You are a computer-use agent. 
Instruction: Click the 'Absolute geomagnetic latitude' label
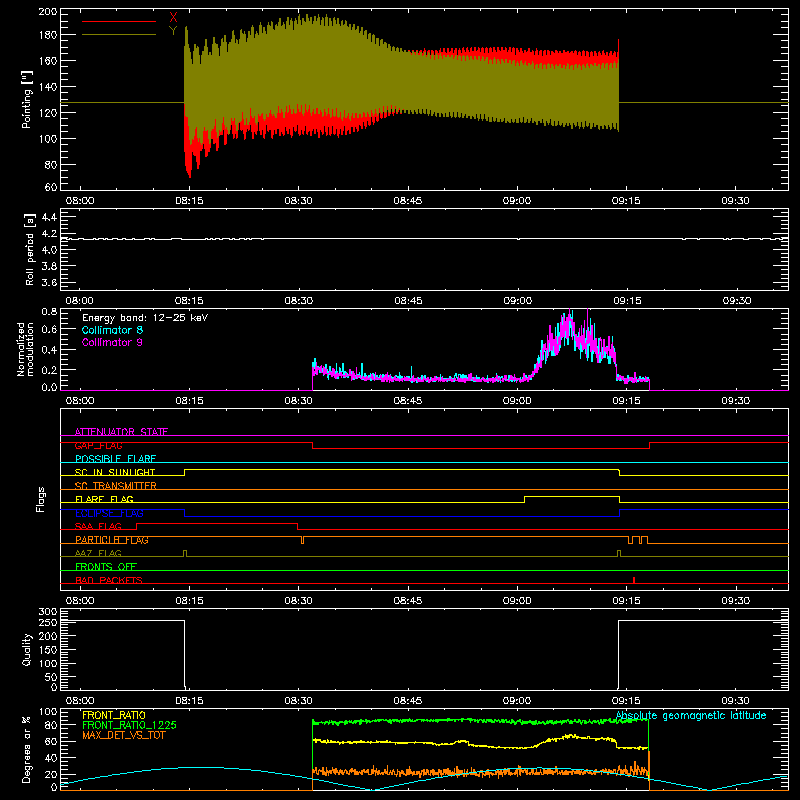(691, 715)
